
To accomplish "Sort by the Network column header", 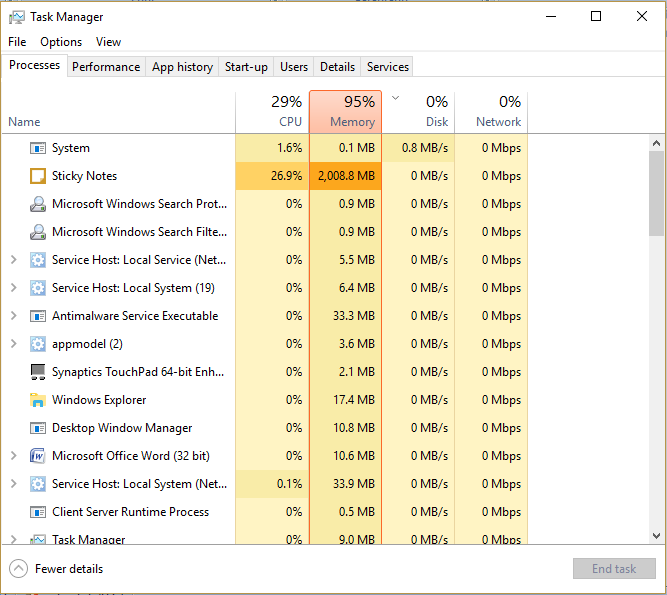I will [491, 112].
